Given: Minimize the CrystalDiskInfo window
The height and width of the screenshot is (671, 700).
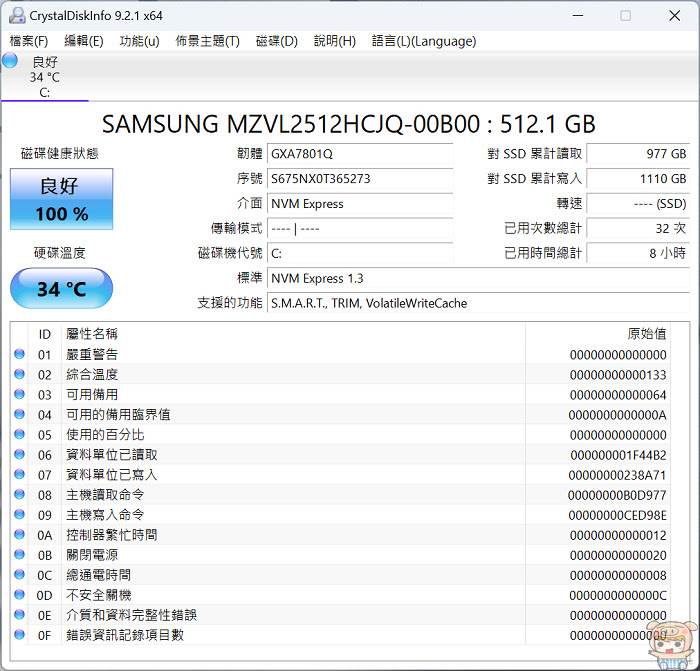Looking at the screenshot, I should (x=578, y=16).
